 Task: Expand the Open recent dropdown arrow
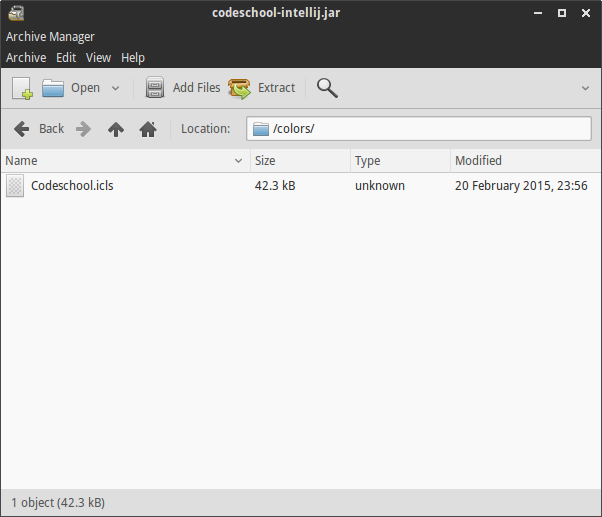pyautogui.click(x=115, y=88)
